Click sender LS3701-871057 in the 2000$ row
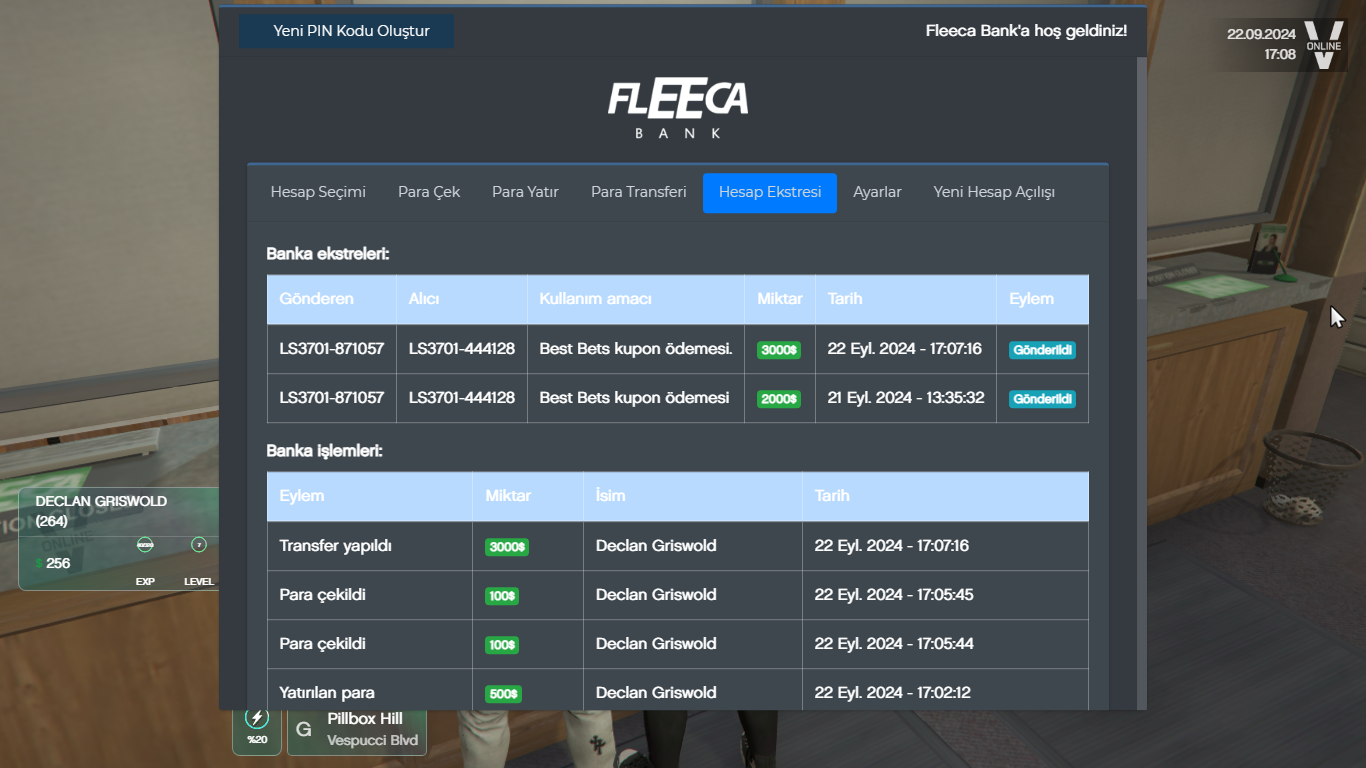Screen dimensions: 1366x768 click(332, 398)
